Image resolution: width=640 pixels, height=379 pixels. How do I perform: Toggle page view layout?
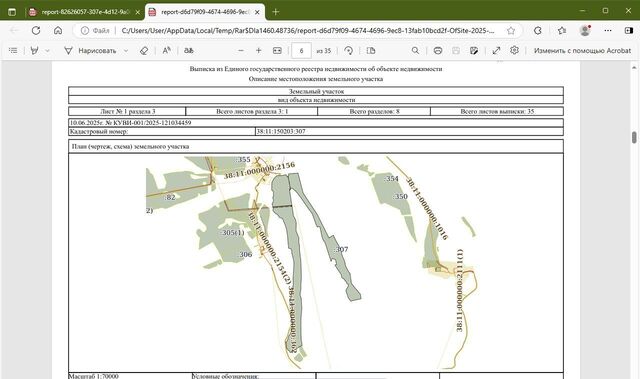pos(371,51)
